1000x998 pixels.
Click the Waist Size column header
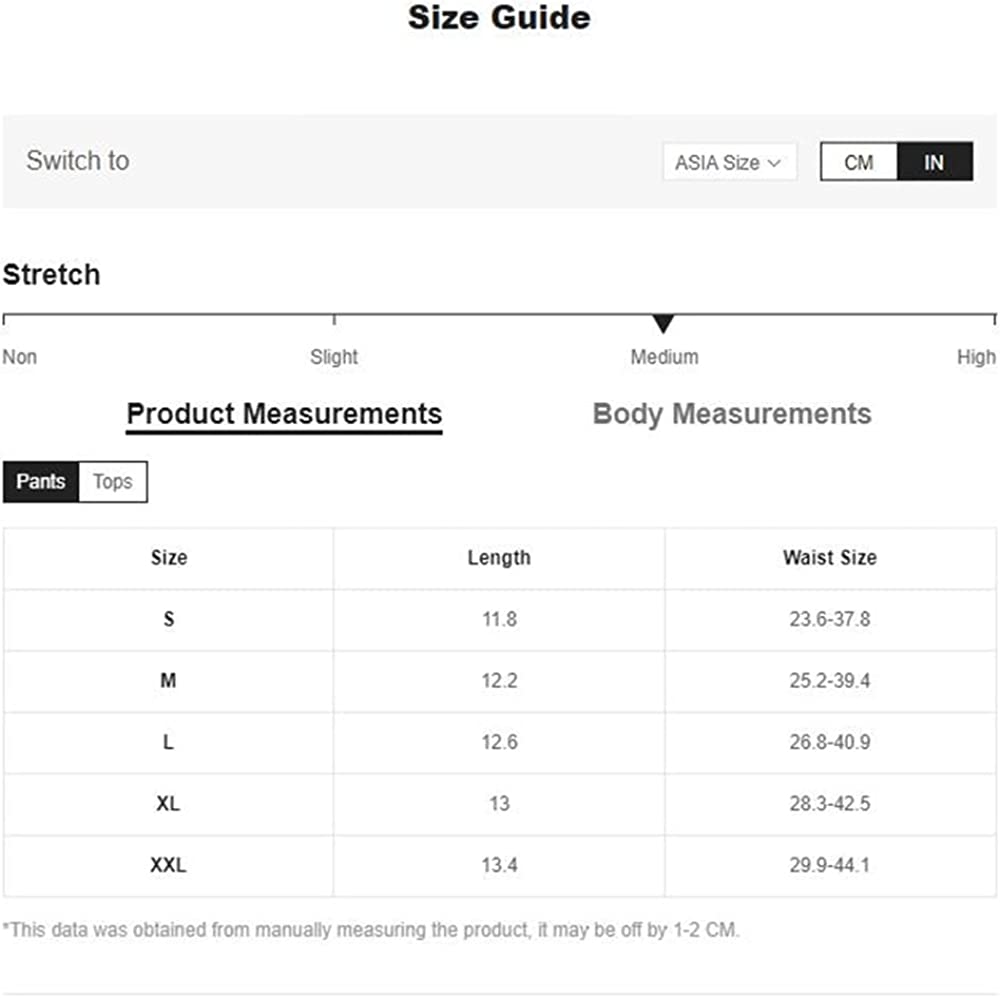pyautogui.click(x=829, y=558)
